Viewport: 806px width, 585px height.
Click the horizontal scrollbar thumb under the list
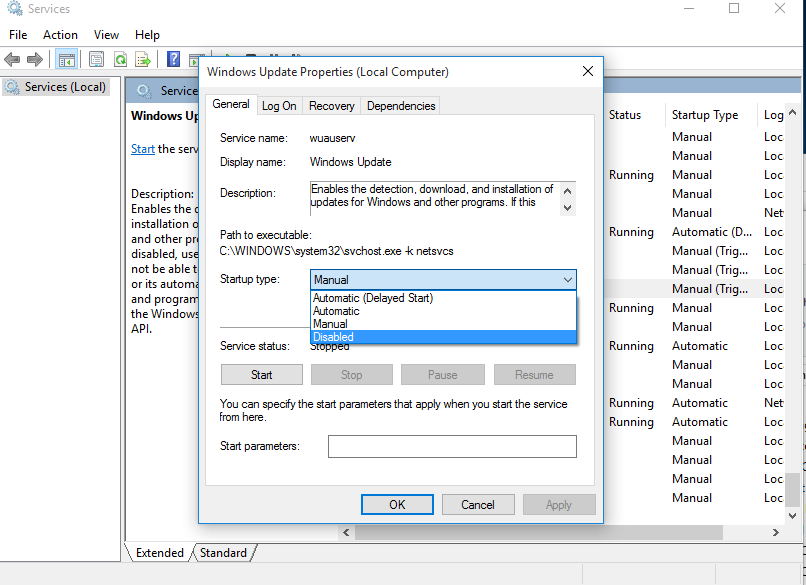[539, 533]
